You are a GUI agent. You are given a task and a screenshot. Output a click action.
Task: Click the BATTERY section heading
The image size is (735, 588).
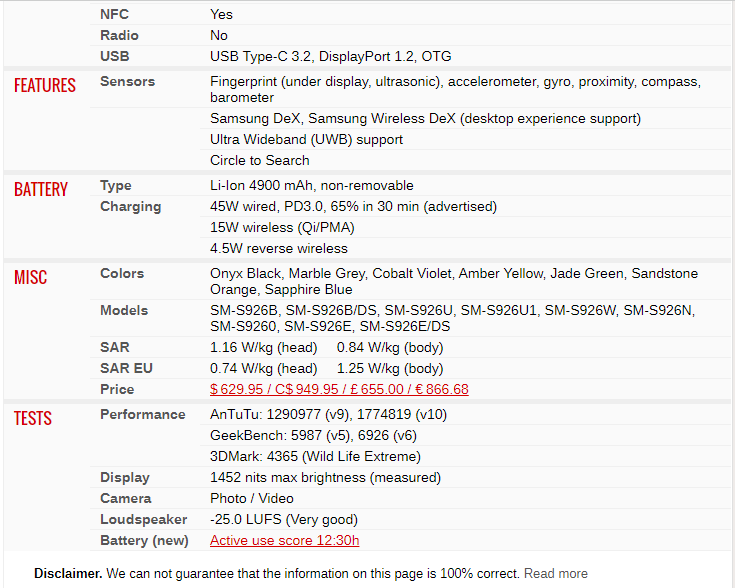pos(41,189)
